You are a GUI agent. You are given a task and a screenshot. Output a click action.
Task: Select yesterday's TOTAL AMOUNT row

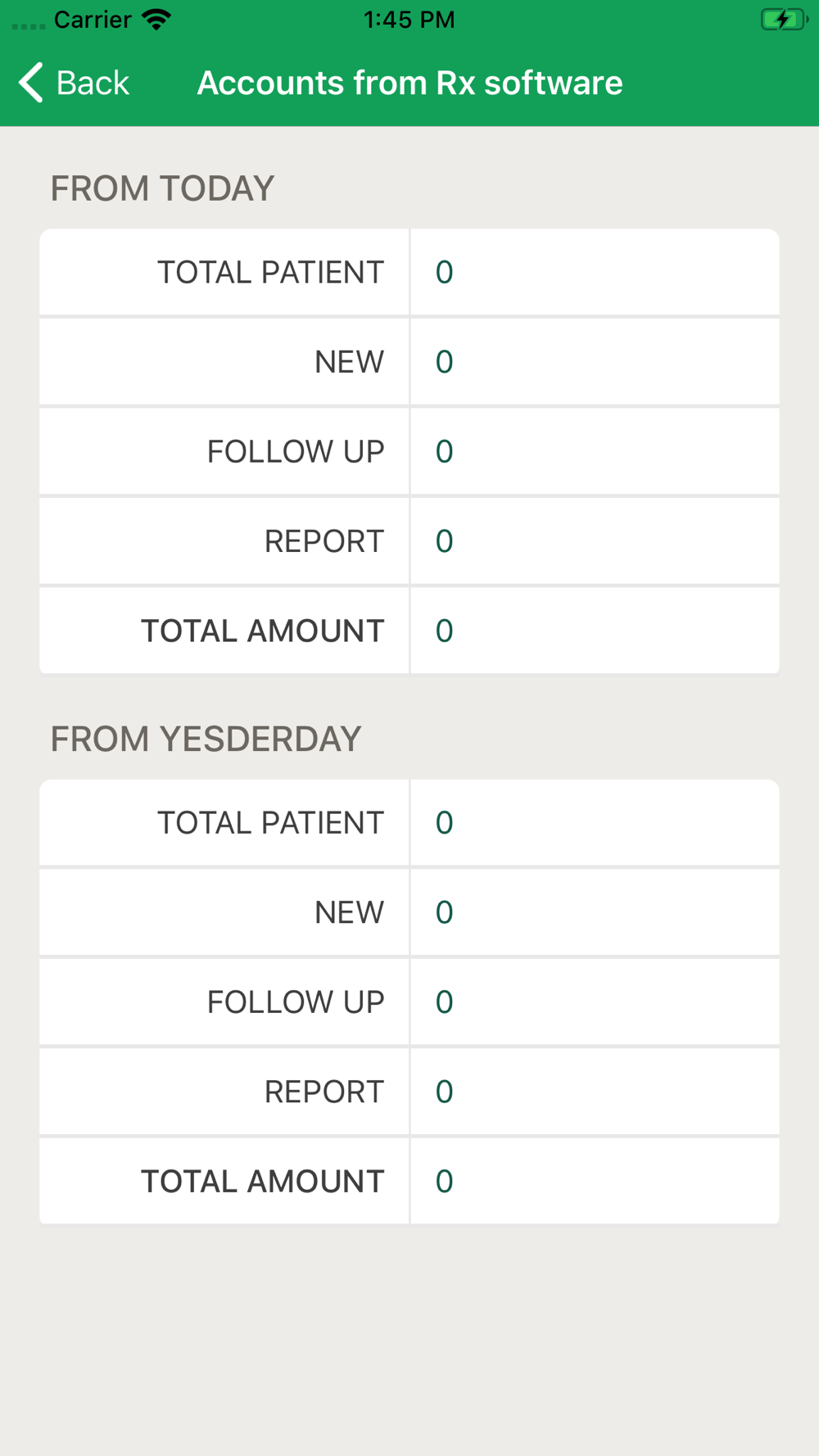[409, 1181]
